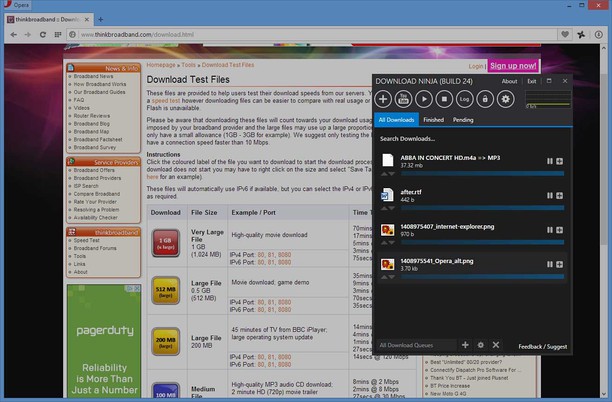Viewport: 612px width, 402px height.
Task: Reload the page in Opera
Action: click(x=43, y=34)
